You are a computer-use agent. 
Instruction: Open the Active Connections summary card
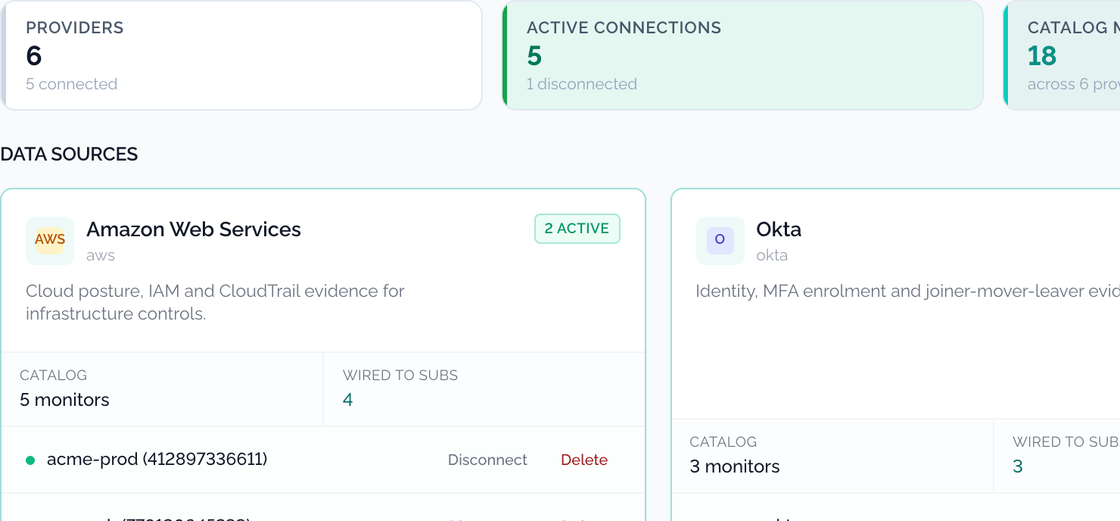pos(743,55)
